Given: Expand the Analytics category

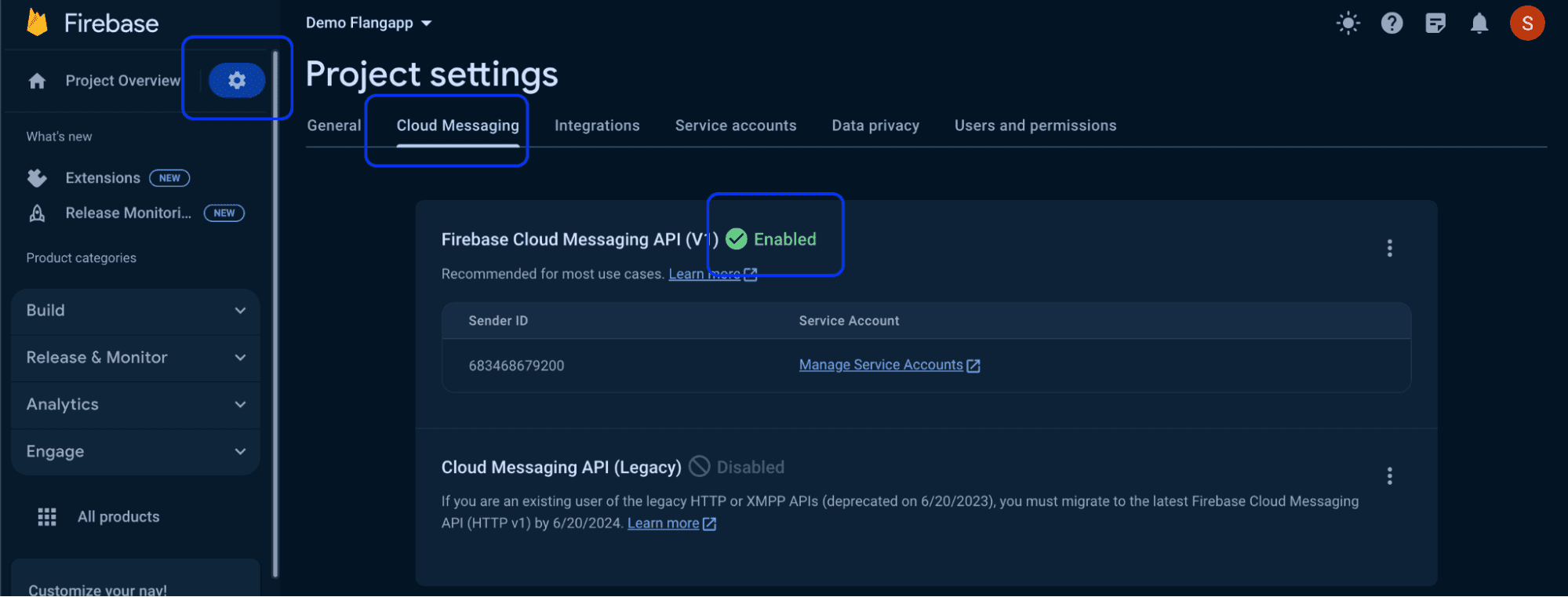Looking at the screenshot, I should coord(136,405).
